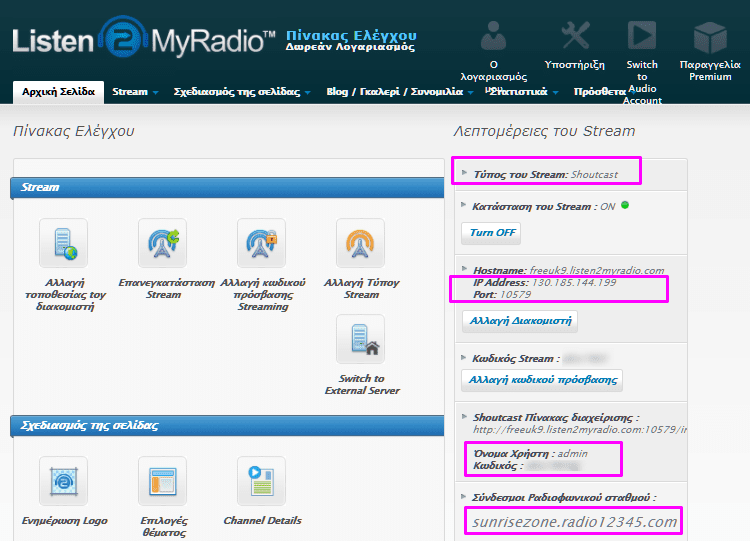Expand the Τύπος του Stream row arrow
This screenshot has height=541, width=750.
pos(464,173)
